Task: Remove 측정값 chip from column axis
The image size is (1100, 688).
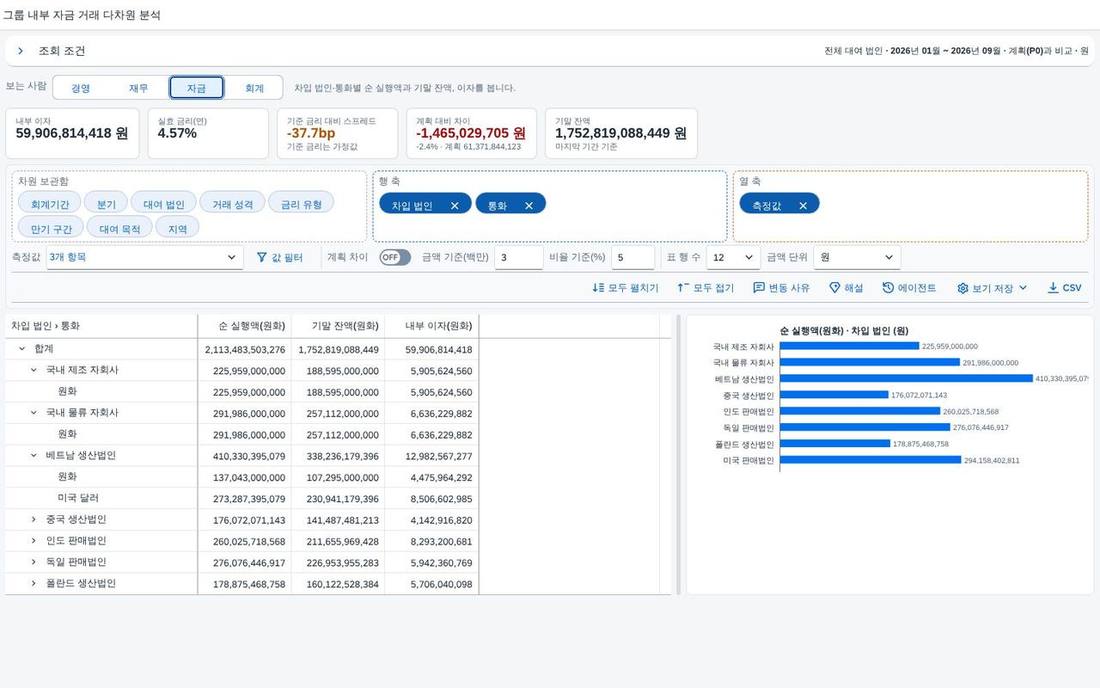Action: point(803,205)
